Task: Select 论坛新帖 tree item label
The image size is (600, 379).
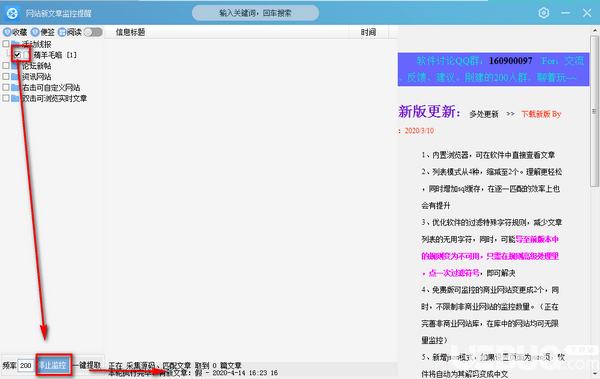Action: click(36, 66)
